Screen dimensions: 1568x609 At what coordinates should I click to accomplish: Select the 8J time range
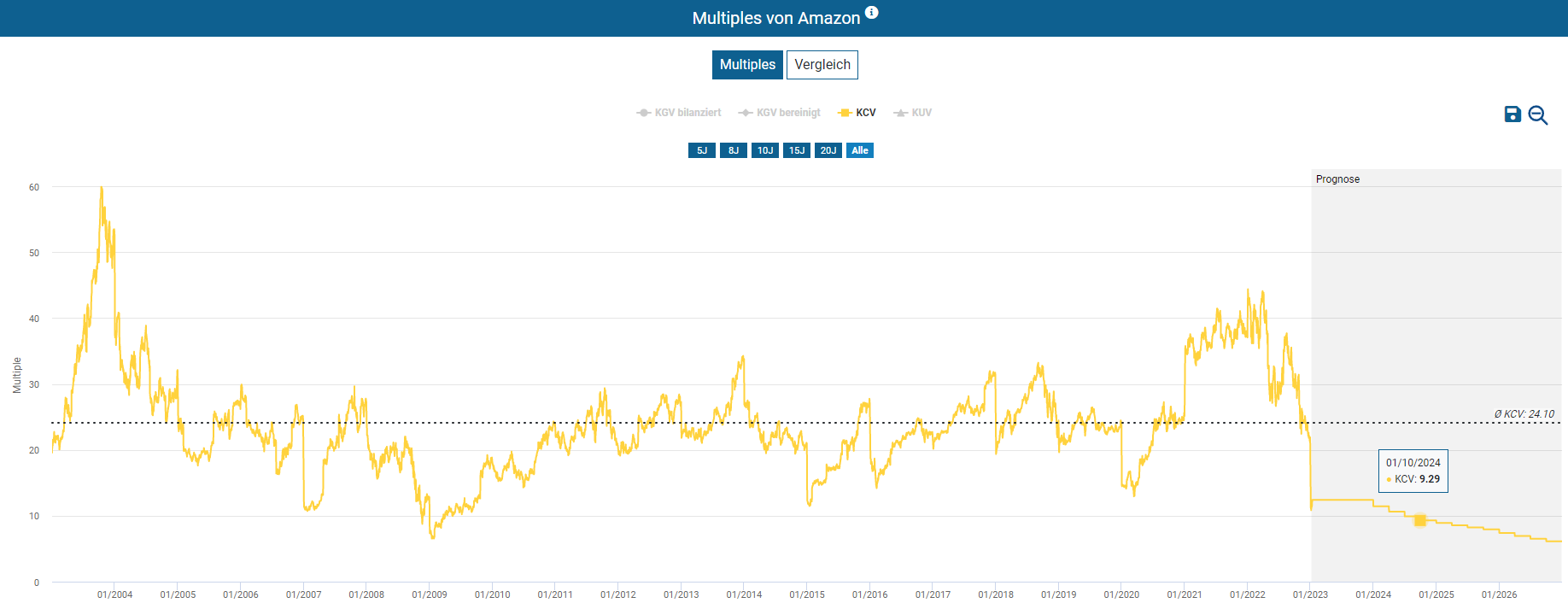point(733,150)
